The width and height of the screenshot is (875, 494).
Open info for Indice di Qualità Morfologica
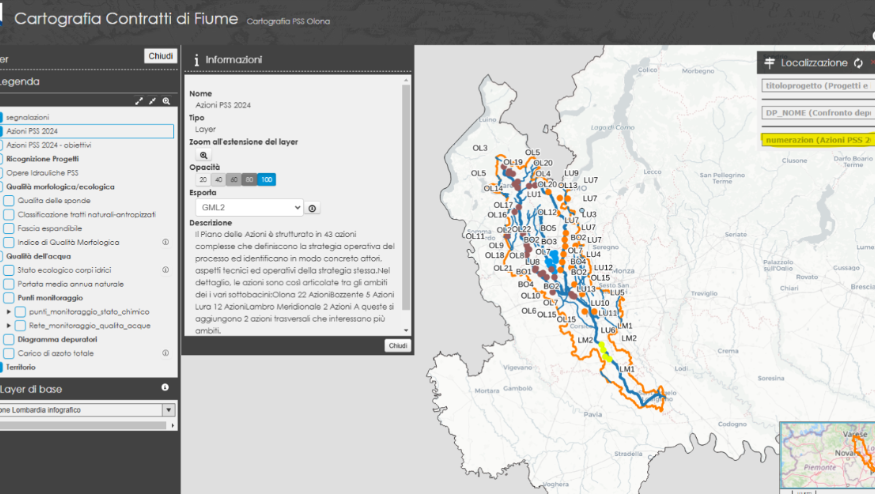pos(166,242)
